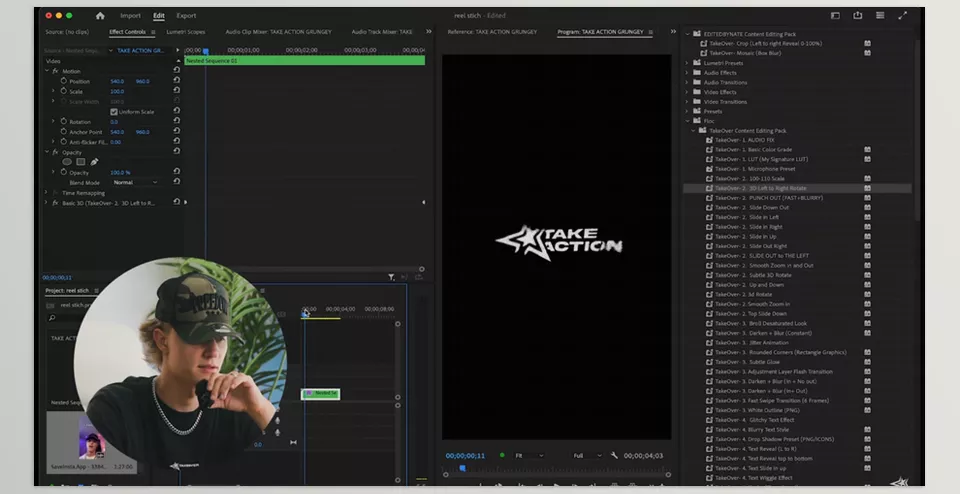Expand the Lumetri Presets folder
This screenshot has width=960, height=494.
687,63
